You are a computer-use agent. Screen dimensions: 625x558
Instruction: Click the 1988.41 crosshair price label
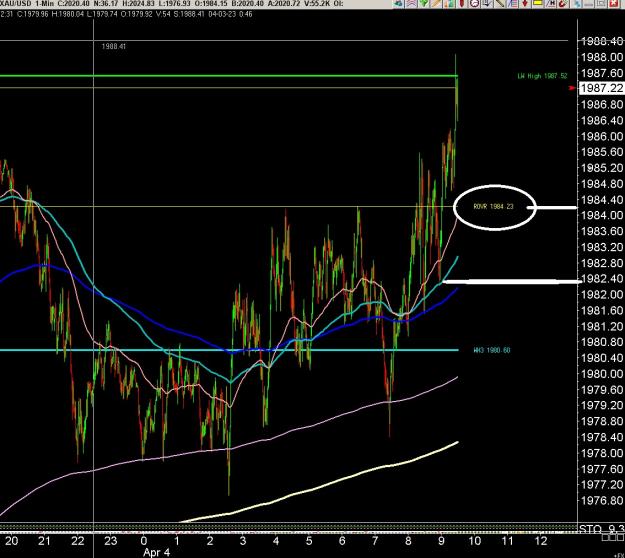[x=114, y=46]
